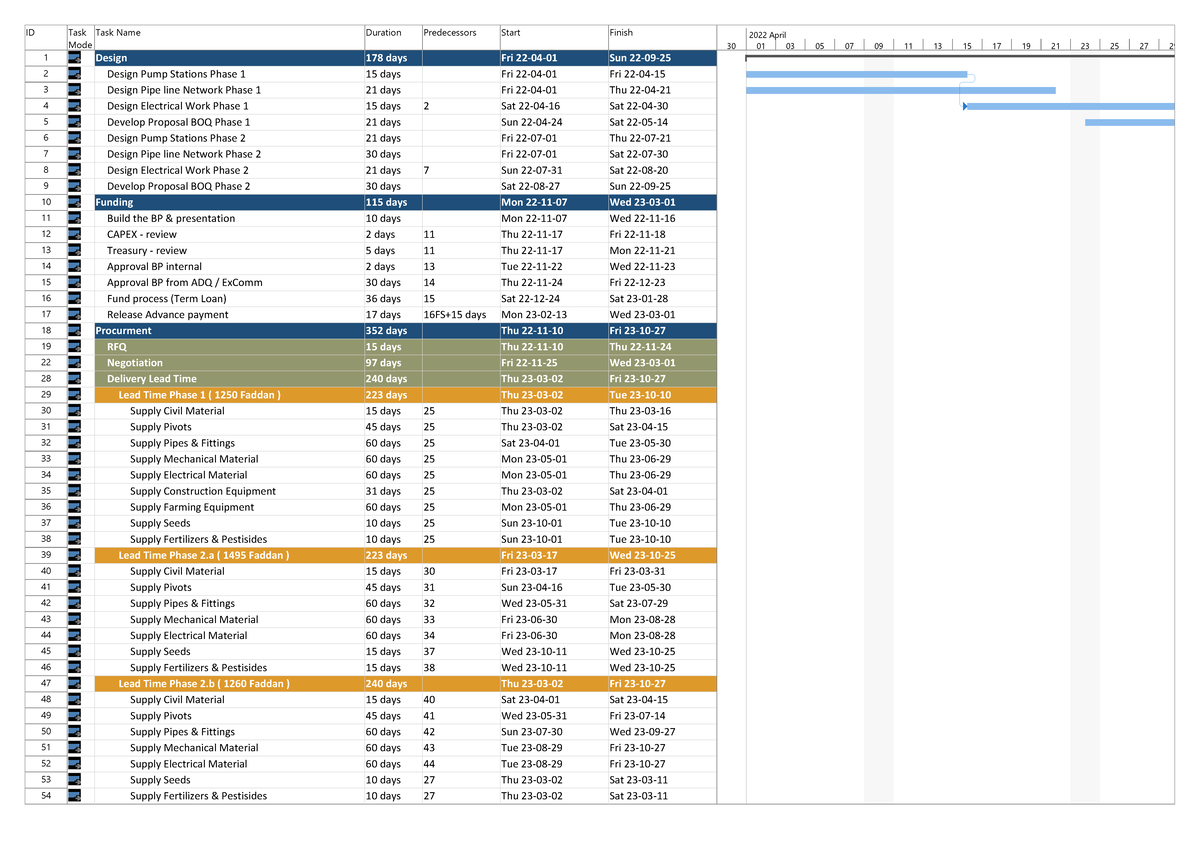Click the Task Mode icon beside Fund process (Term Loan)
Viewport: 1200px width, 841px height.
pos(74,298)
